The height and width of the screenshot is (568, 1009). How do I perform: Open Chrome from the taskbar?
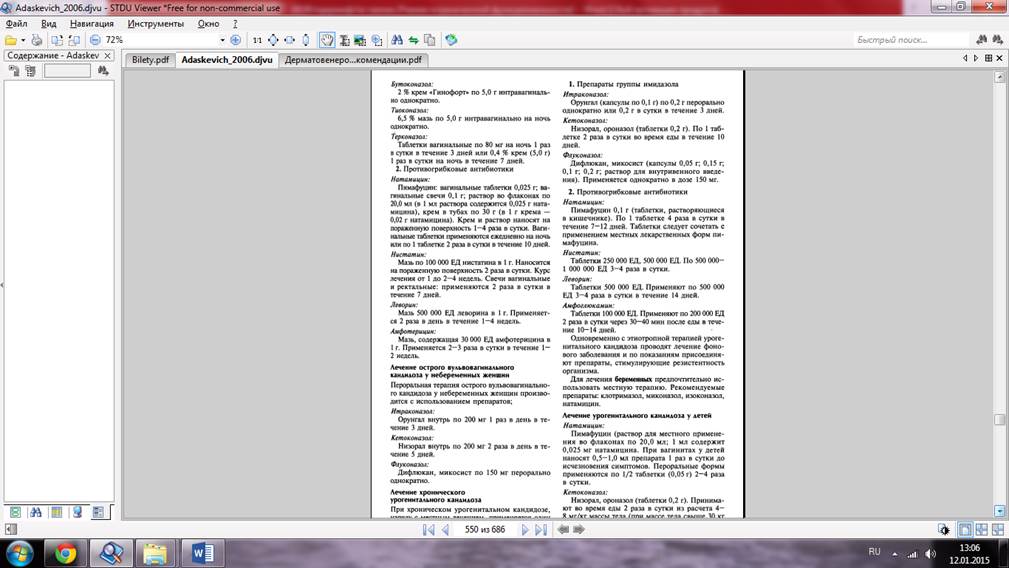65,553
